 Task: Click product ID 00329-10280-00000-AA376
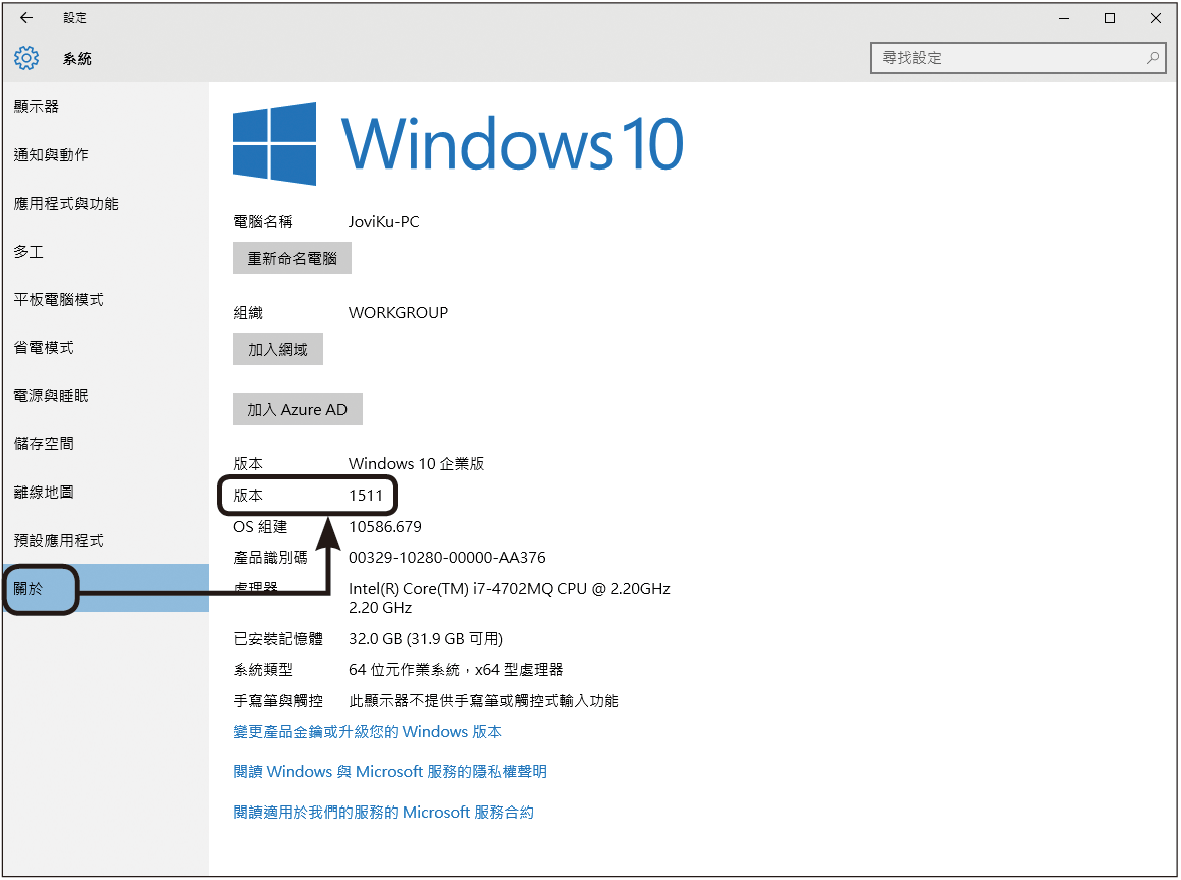447,558
